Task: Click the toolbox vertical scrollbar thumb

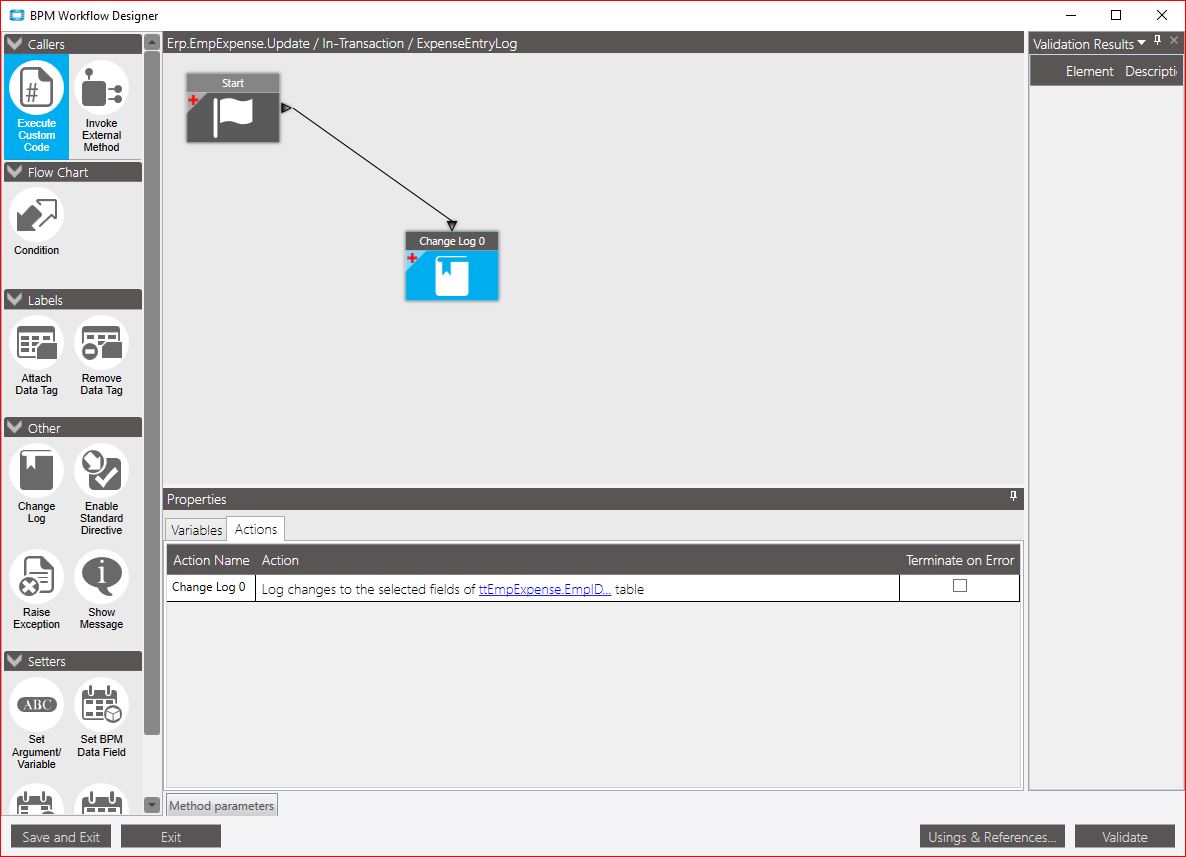Action: pyautogui.click(x=152, y=393)
